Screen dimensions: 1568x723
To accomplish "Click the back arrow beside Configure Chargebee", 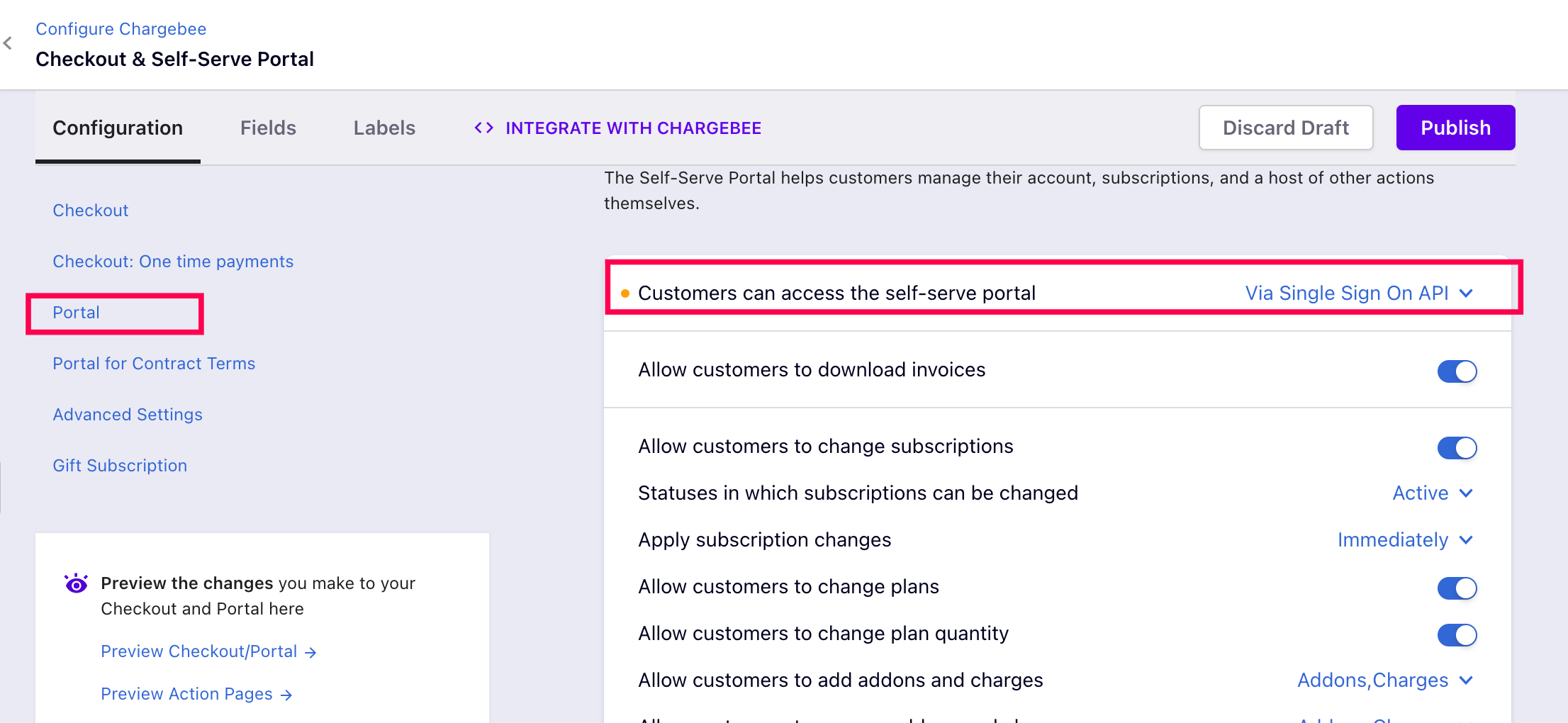I will click(x=8, y=43).
